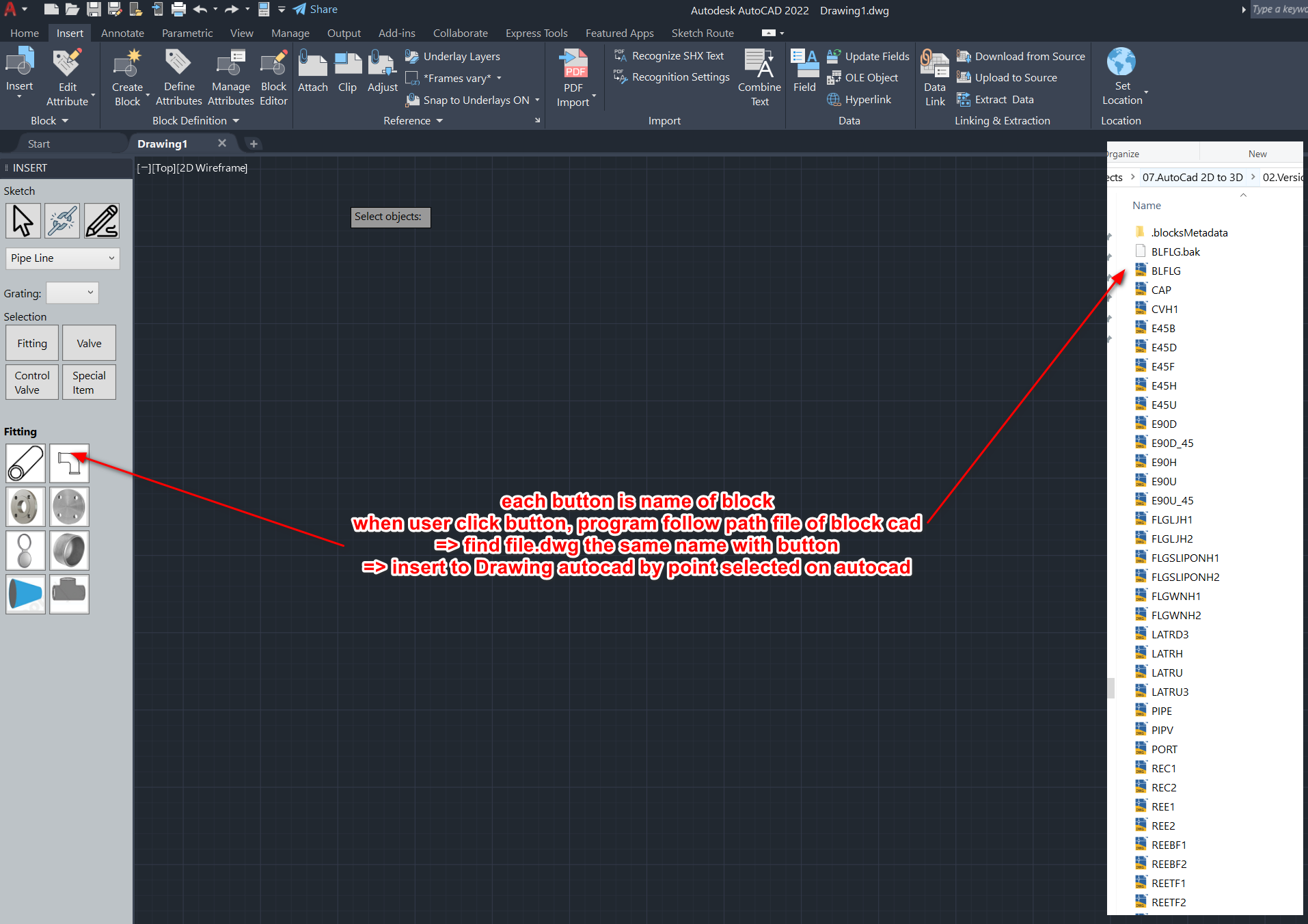Open the Grating dropdown
Viewport: 1308px width, 924px height.
point(72,293)
